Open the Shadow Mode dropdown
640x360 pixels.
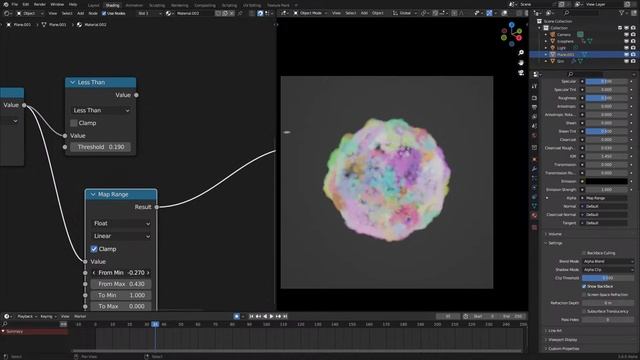pos(608,269)
